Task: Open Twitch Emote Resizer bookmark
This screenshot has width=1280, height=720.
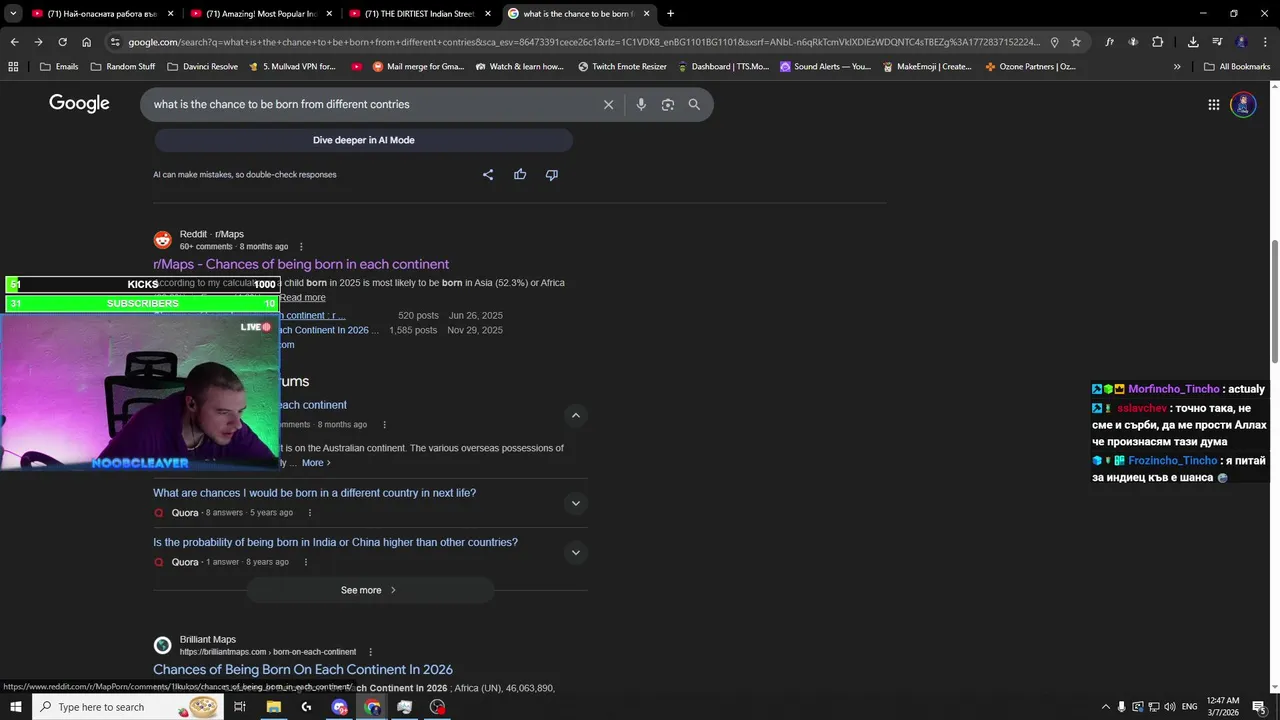Action: tap(622, 67)
